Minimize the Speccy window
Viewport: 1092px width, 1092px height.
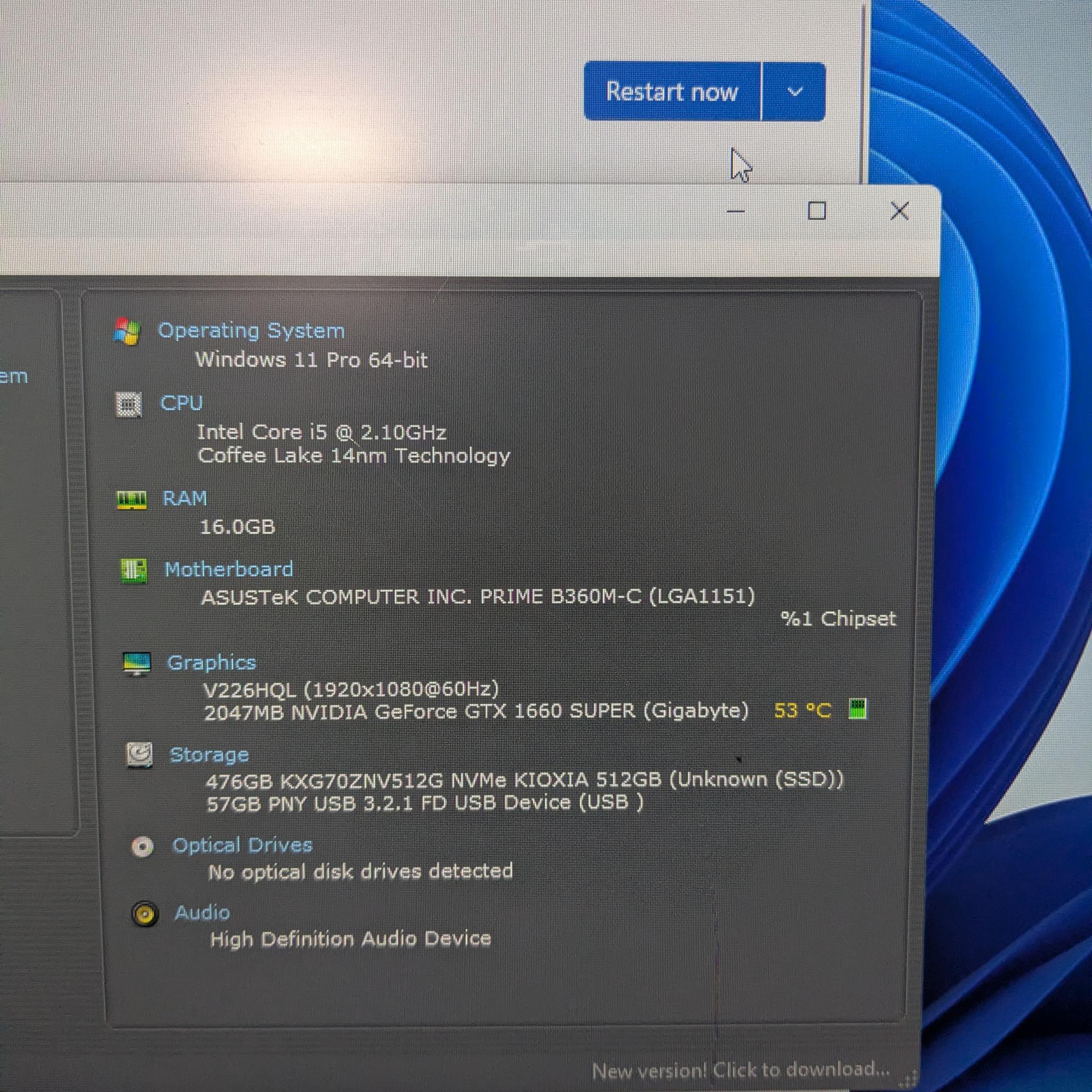pos(735,211)
